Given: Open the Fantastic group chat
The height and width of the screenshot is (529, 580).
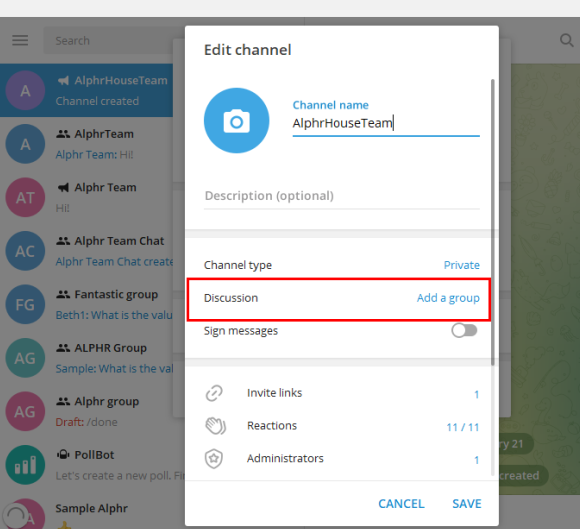Looking at the screenshot, I should coord(87,304).
